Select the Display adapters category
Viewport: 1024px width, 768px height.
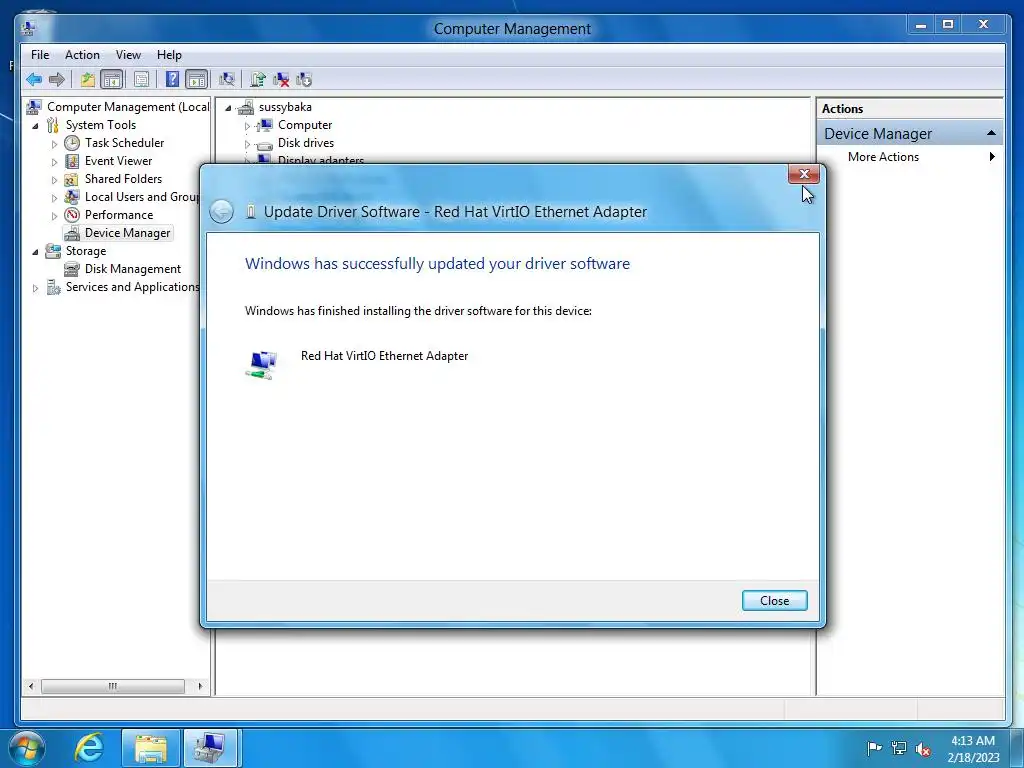tap(321, 159)
